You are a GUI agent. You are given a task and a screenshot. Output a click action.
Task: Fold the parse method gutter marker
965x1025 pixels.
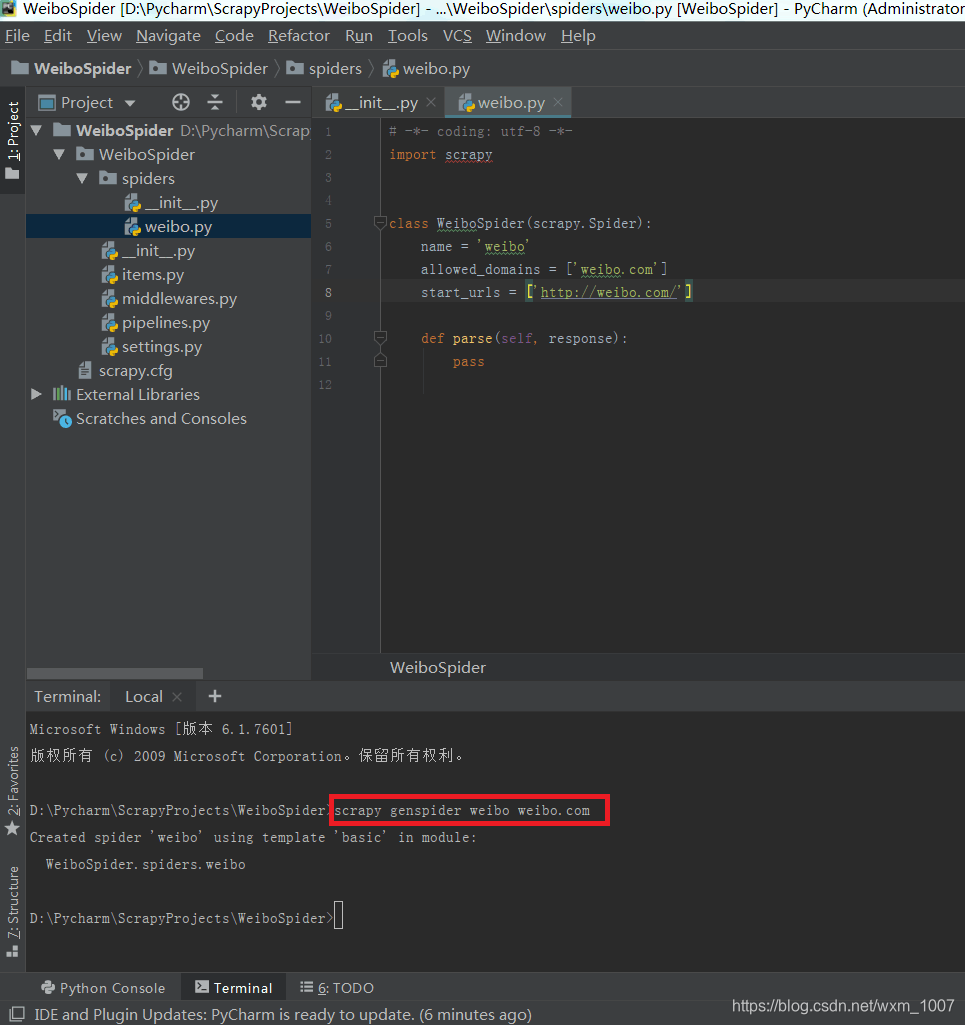[x=380, y=338]
